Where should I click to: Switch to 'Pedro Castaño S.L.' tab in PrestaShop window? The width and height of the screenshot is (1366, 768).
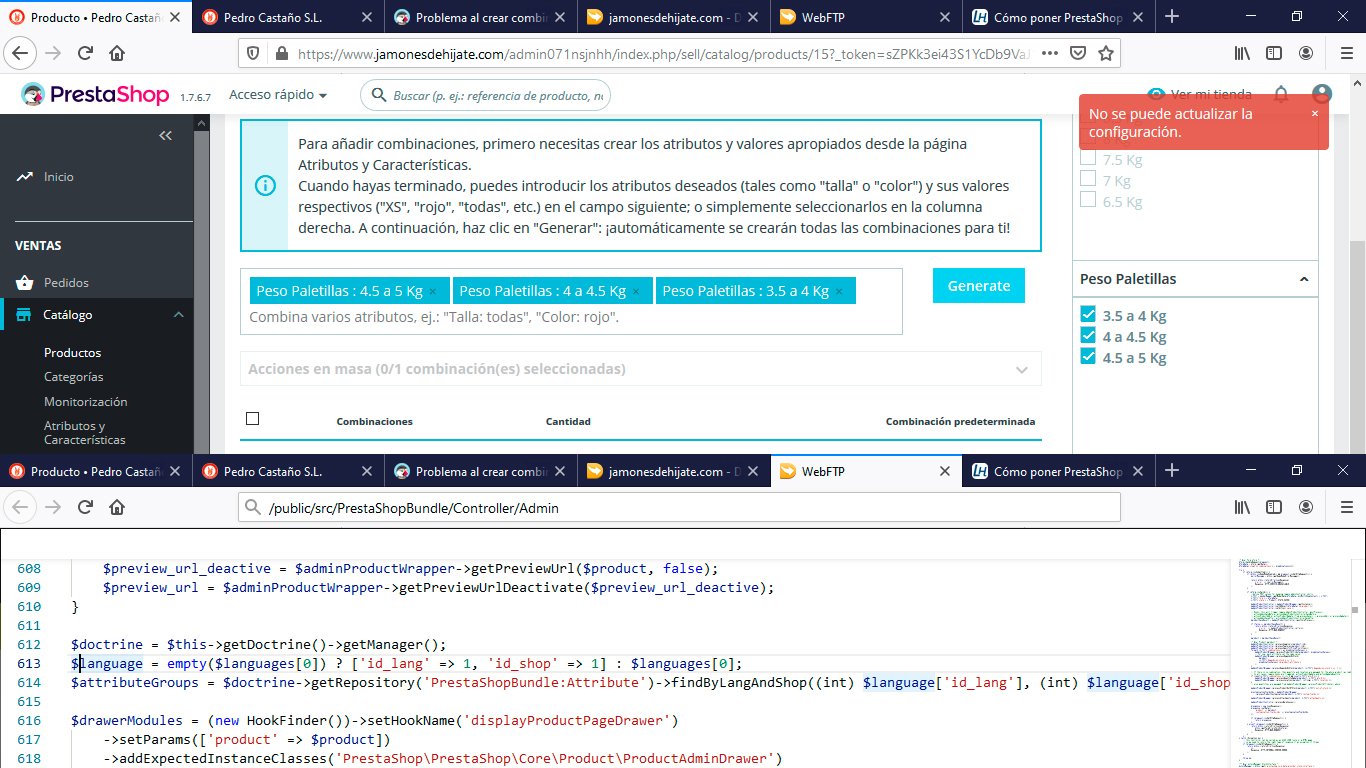pyautogui.click(x=288, y=17)
